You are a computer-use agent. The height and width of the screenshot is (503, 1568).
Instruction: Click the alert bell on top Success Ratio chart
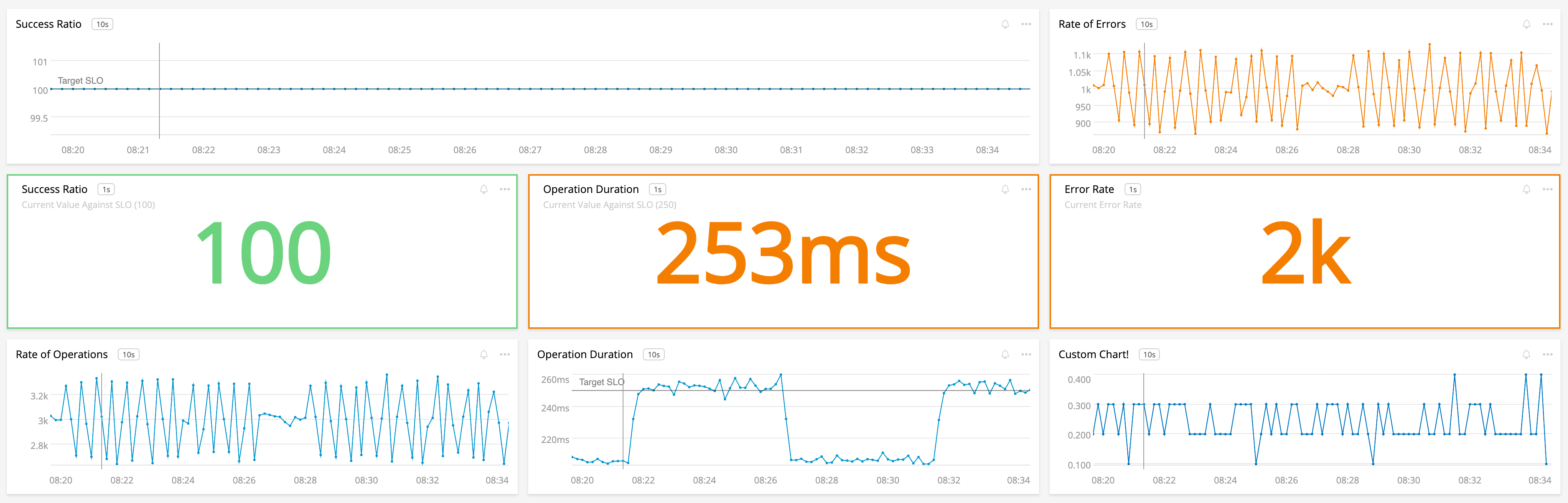(x=1005, y=24)
